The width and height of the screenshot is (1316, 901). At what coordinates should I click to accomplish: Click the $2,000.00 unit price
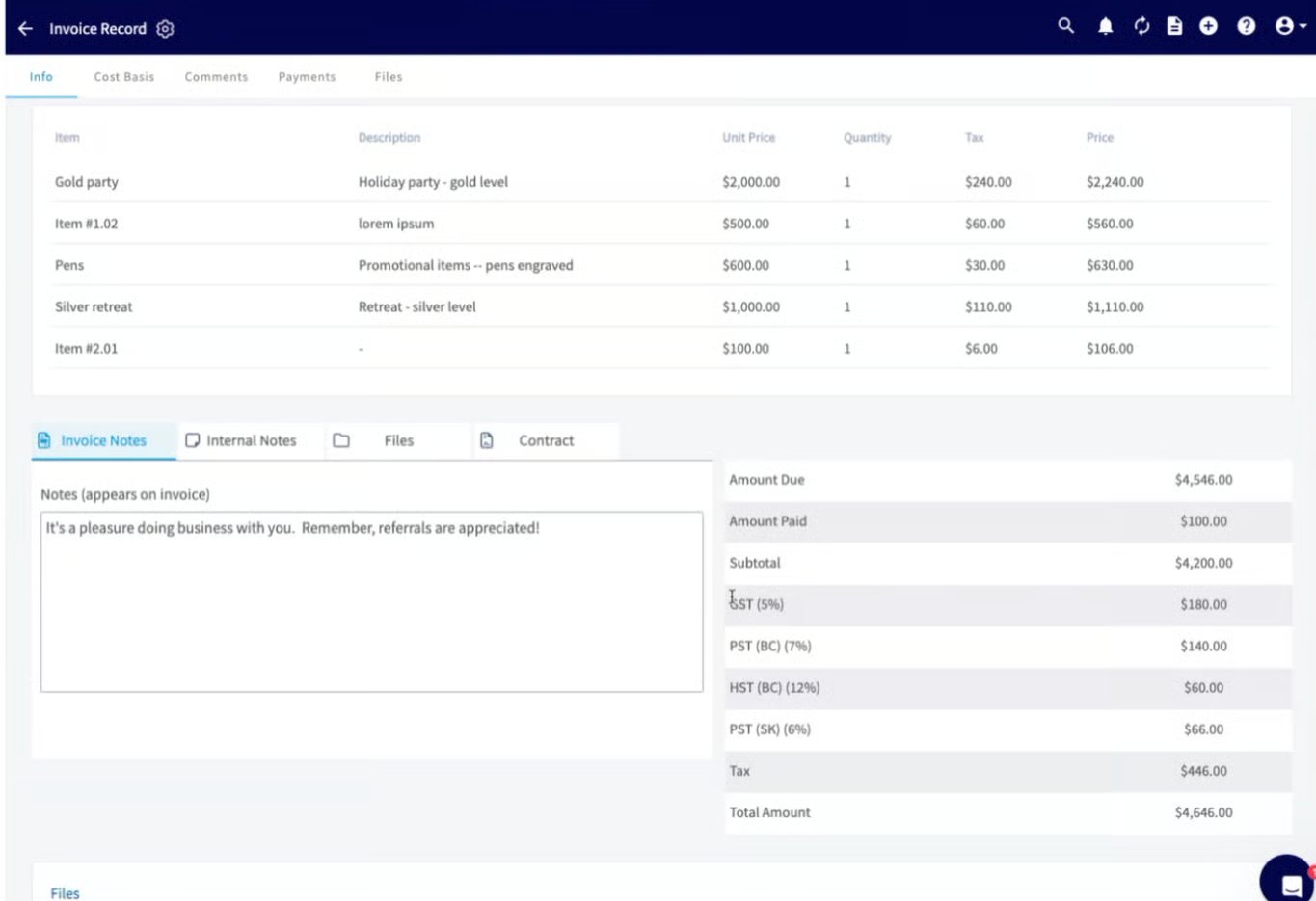tap(751, 182)
